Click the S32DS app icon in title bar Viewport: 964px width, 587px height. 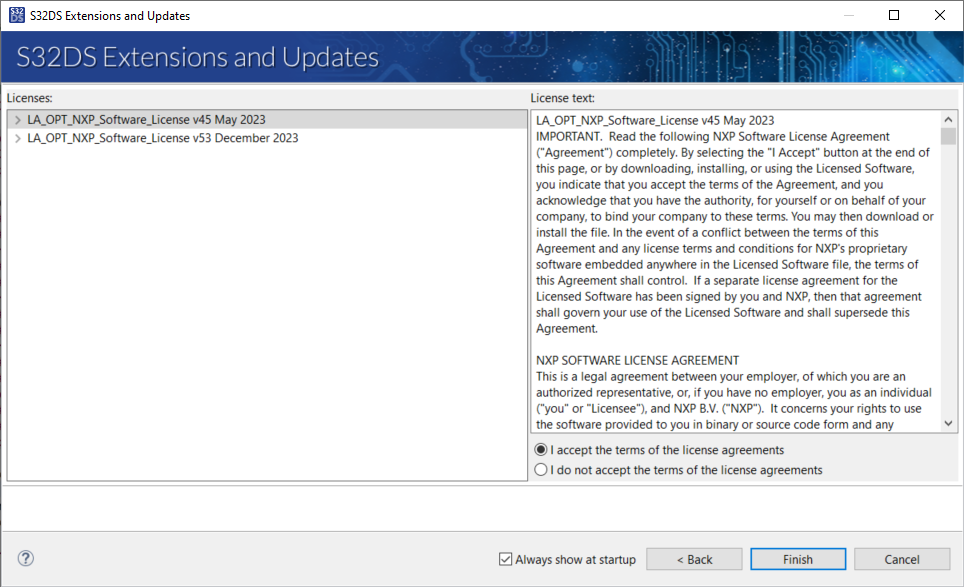click(17, 15)
